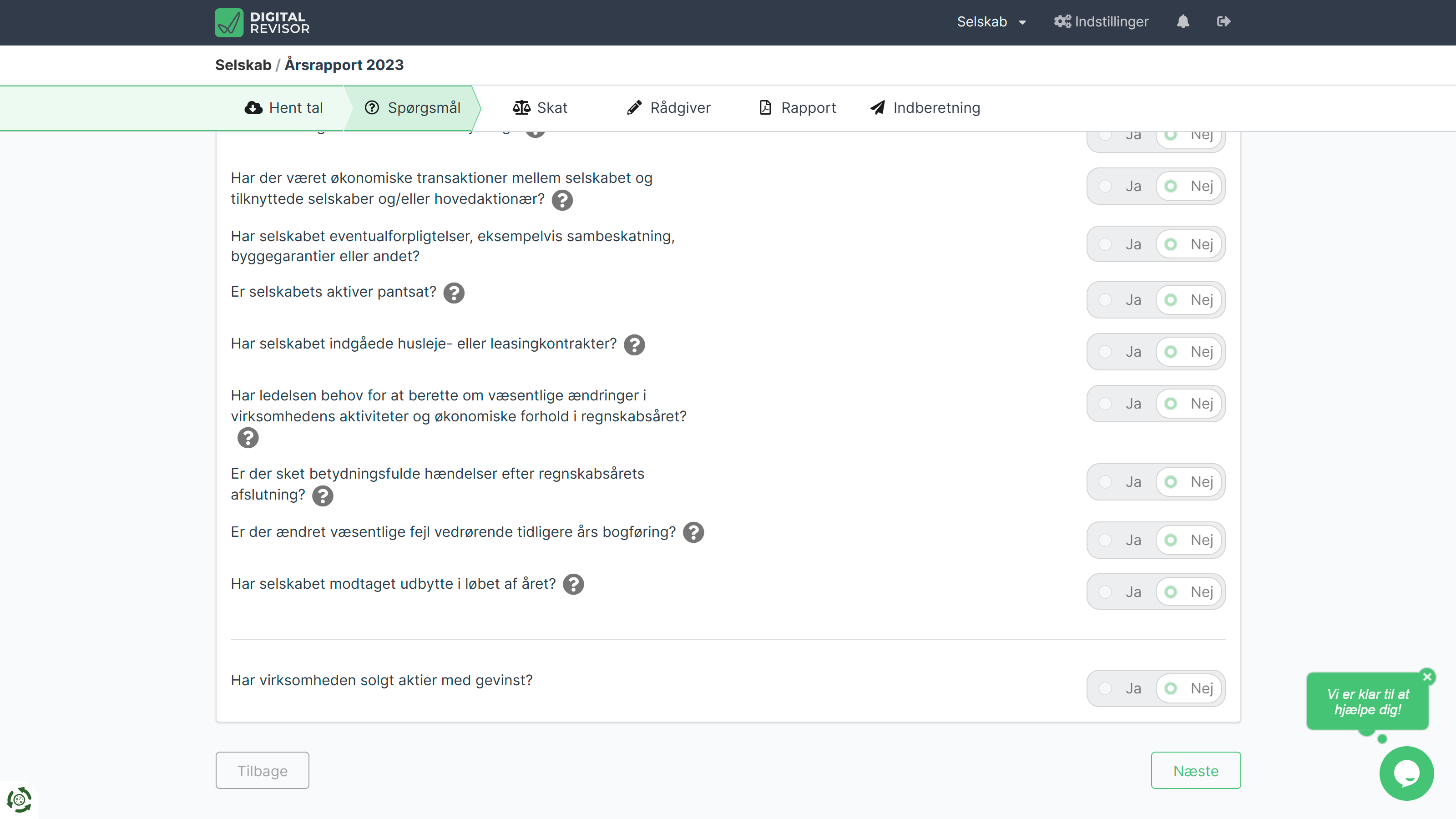Switch to the Spørgsmål step
The image size is (1456, 819).
tap(413, 107)
